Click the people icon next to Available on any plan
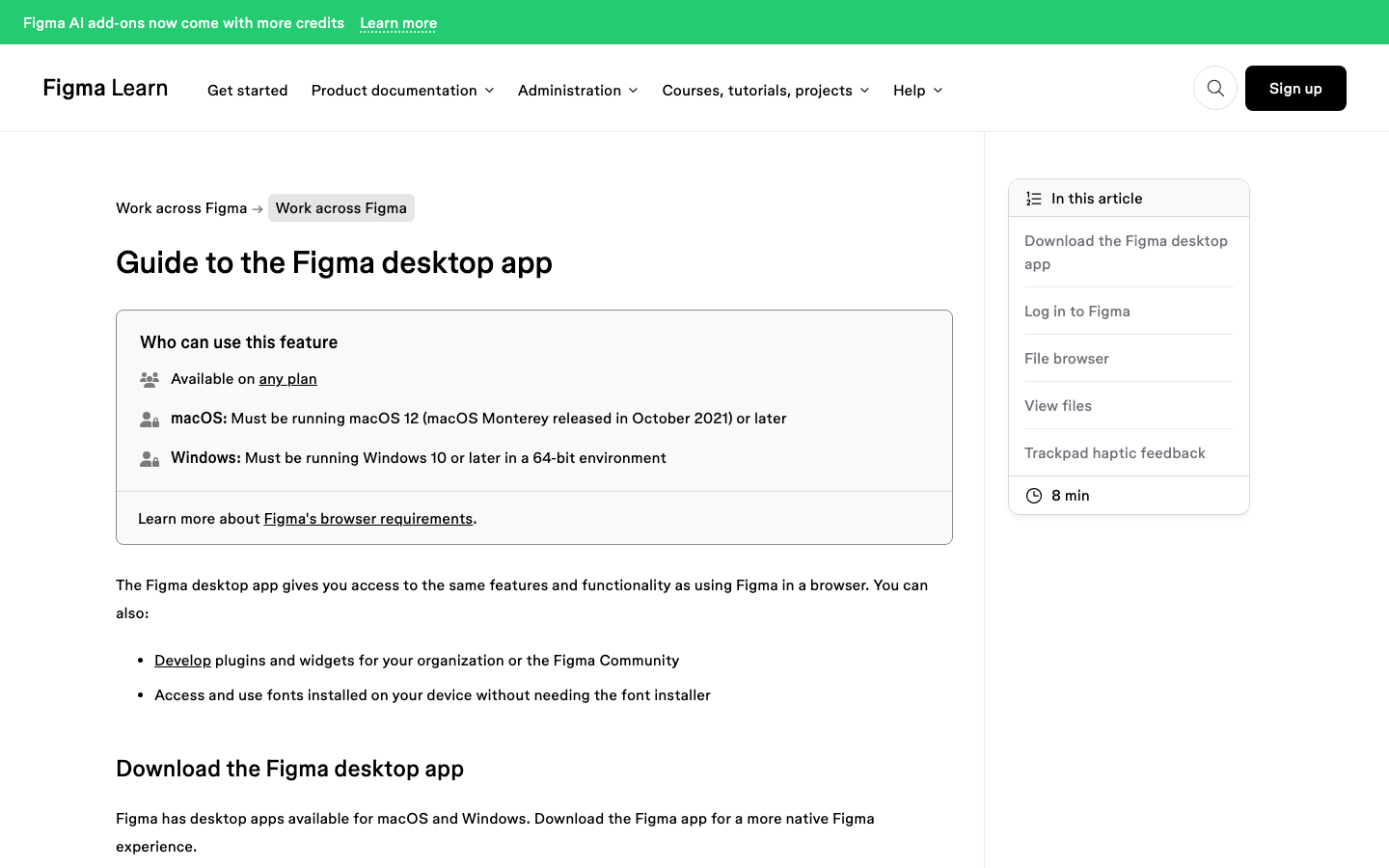The width and height of the screenshot is (1389, 868). point(150,380)
